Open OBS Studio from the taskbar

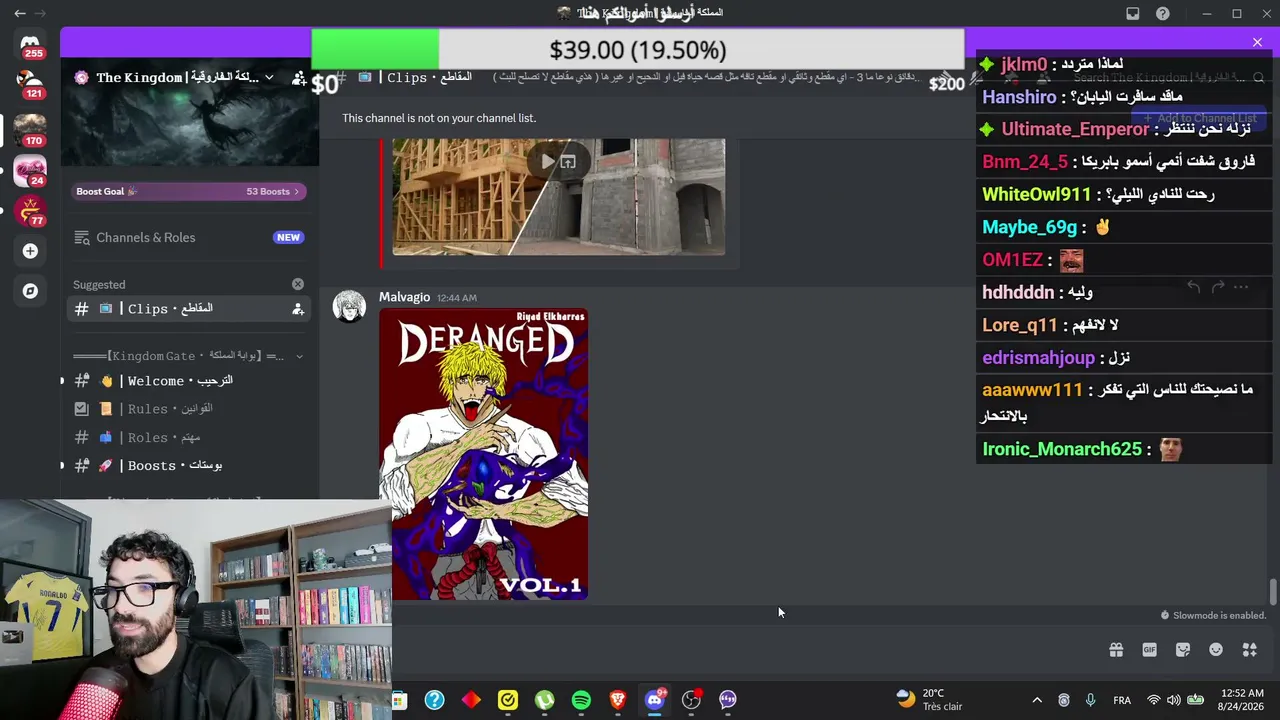(691, 700)
